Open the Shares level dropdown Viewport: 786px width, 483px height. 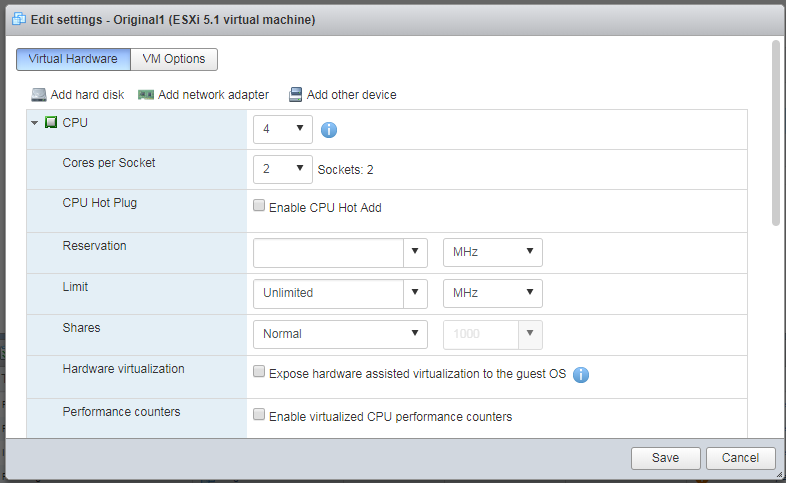click(x=340, y=334)
